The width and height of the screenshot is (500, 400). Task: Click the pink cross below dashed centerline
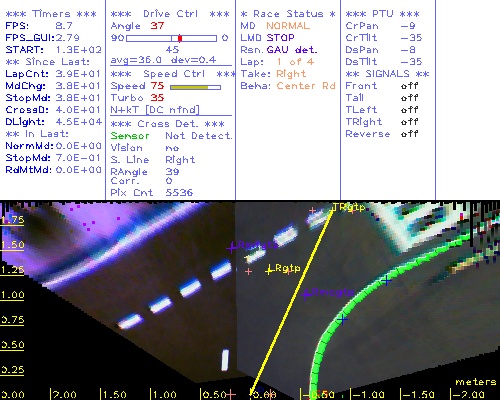pos(248,272)
